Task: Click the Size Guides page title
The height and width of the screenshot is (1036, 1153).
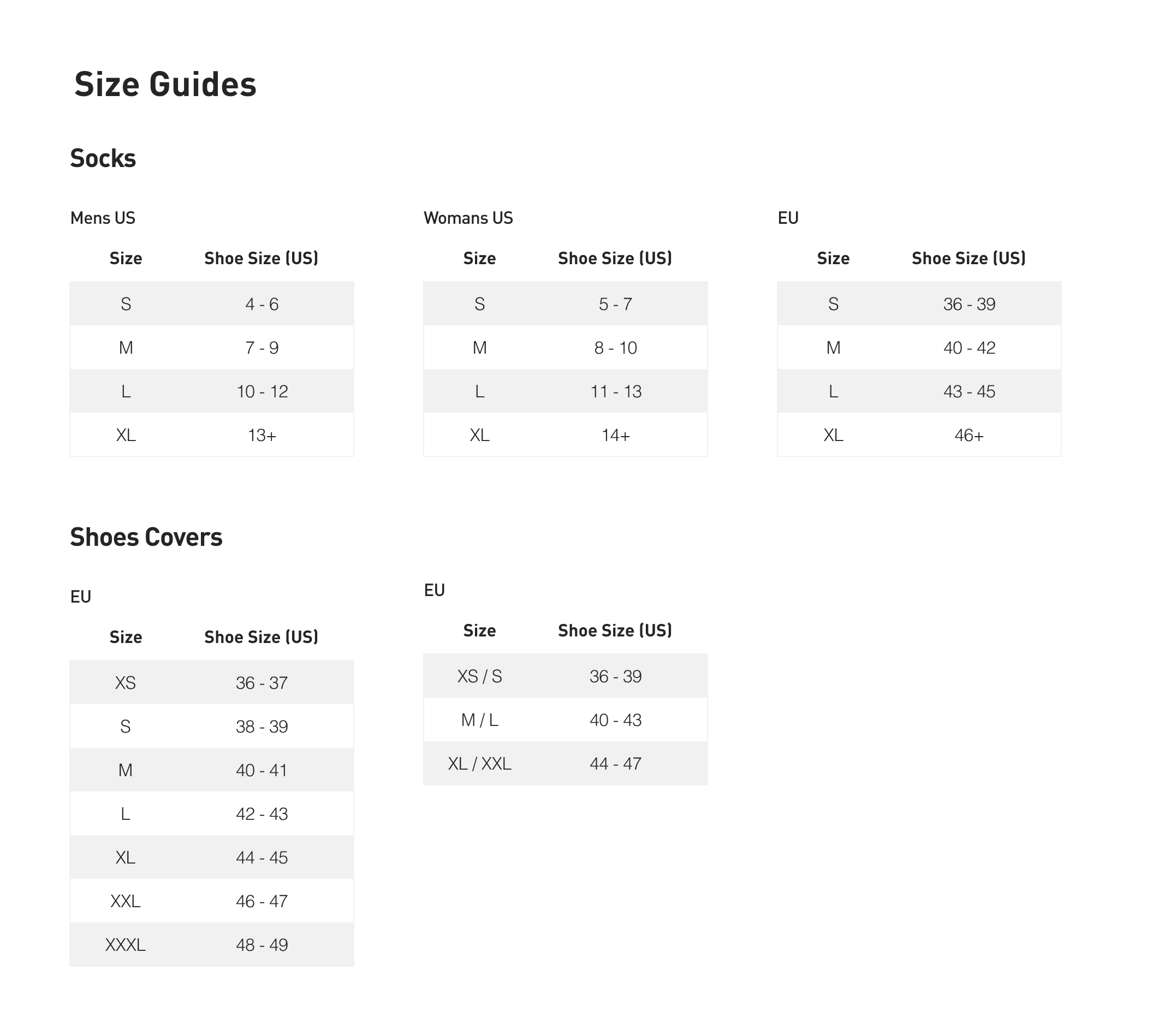Action: [x=165, y=85]
